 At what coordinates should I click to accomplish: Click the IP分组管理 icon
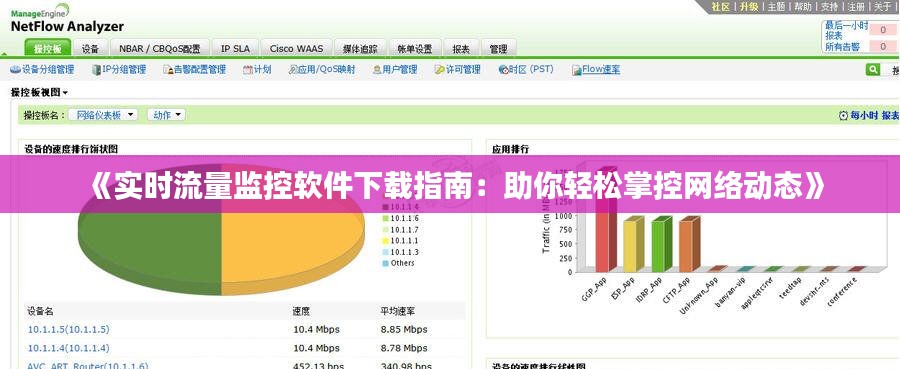(96, 69)
